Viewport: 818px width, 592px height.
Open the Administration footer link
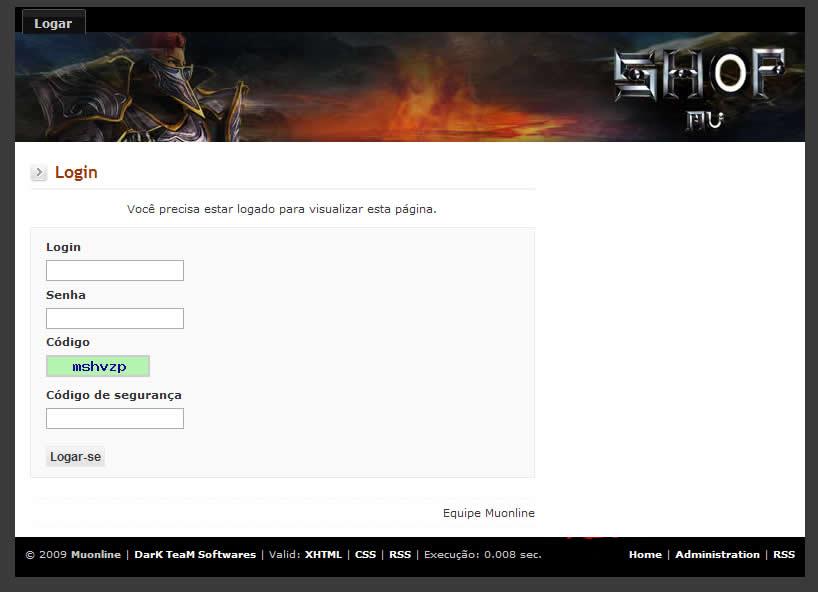(717, 554)
